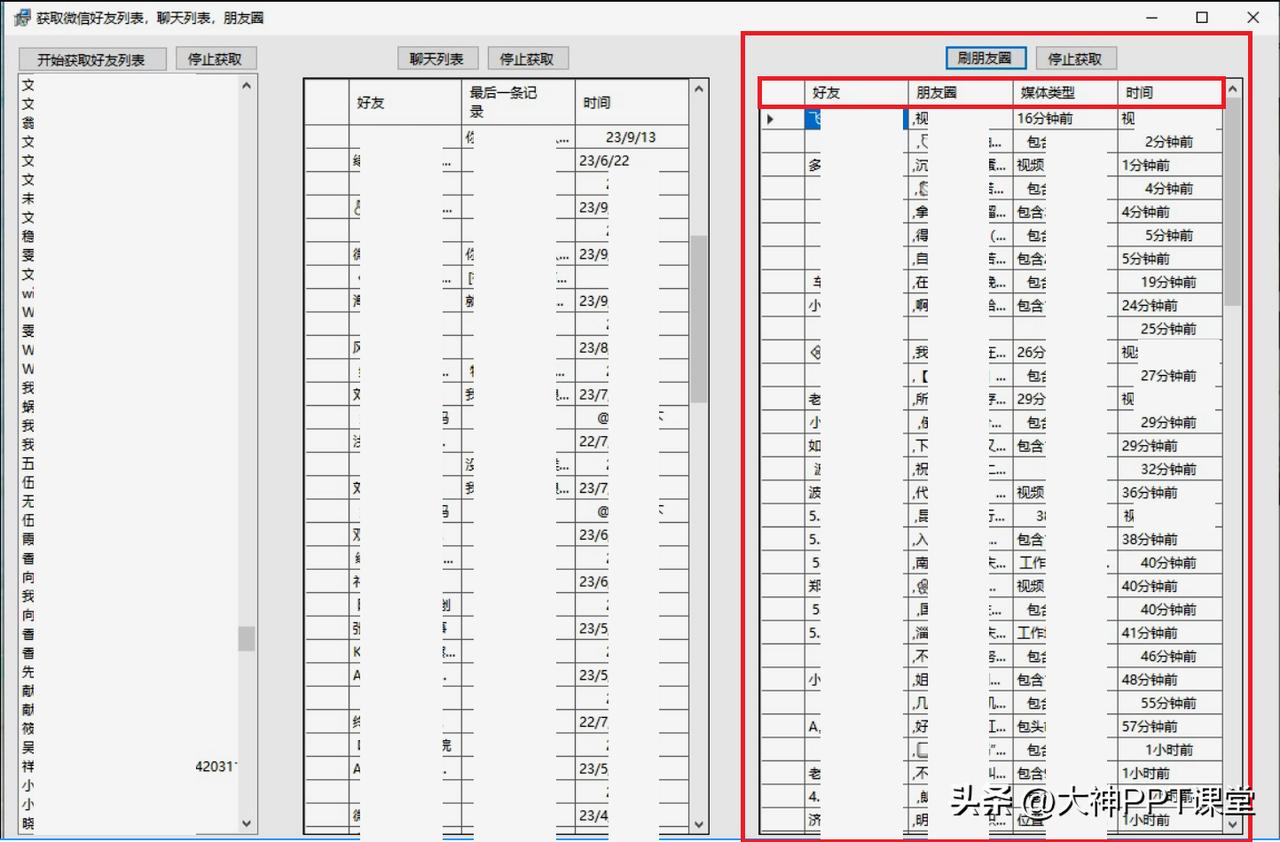This screenshot has height=842, width=1280.
Task: Select friend cell A, in 57分钟前 row
Action: (856, 727)
